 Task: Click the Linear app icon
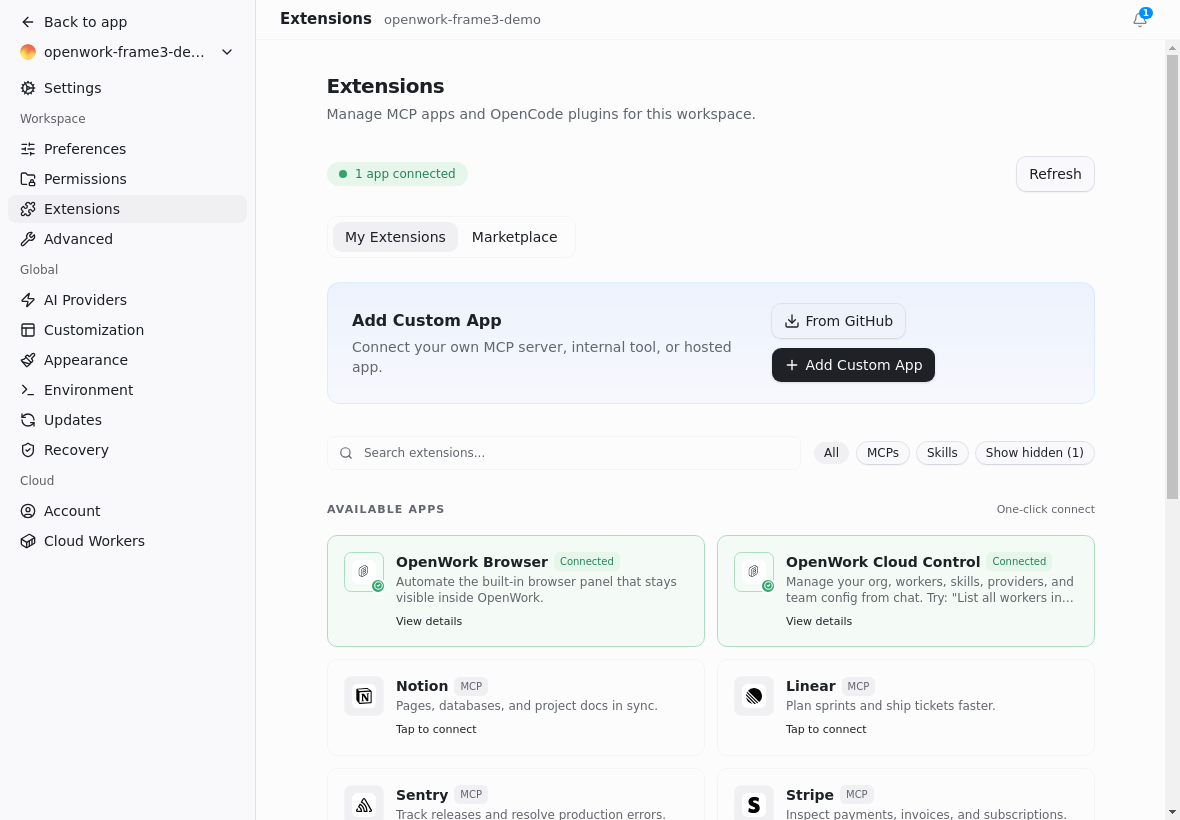point(754,696)
